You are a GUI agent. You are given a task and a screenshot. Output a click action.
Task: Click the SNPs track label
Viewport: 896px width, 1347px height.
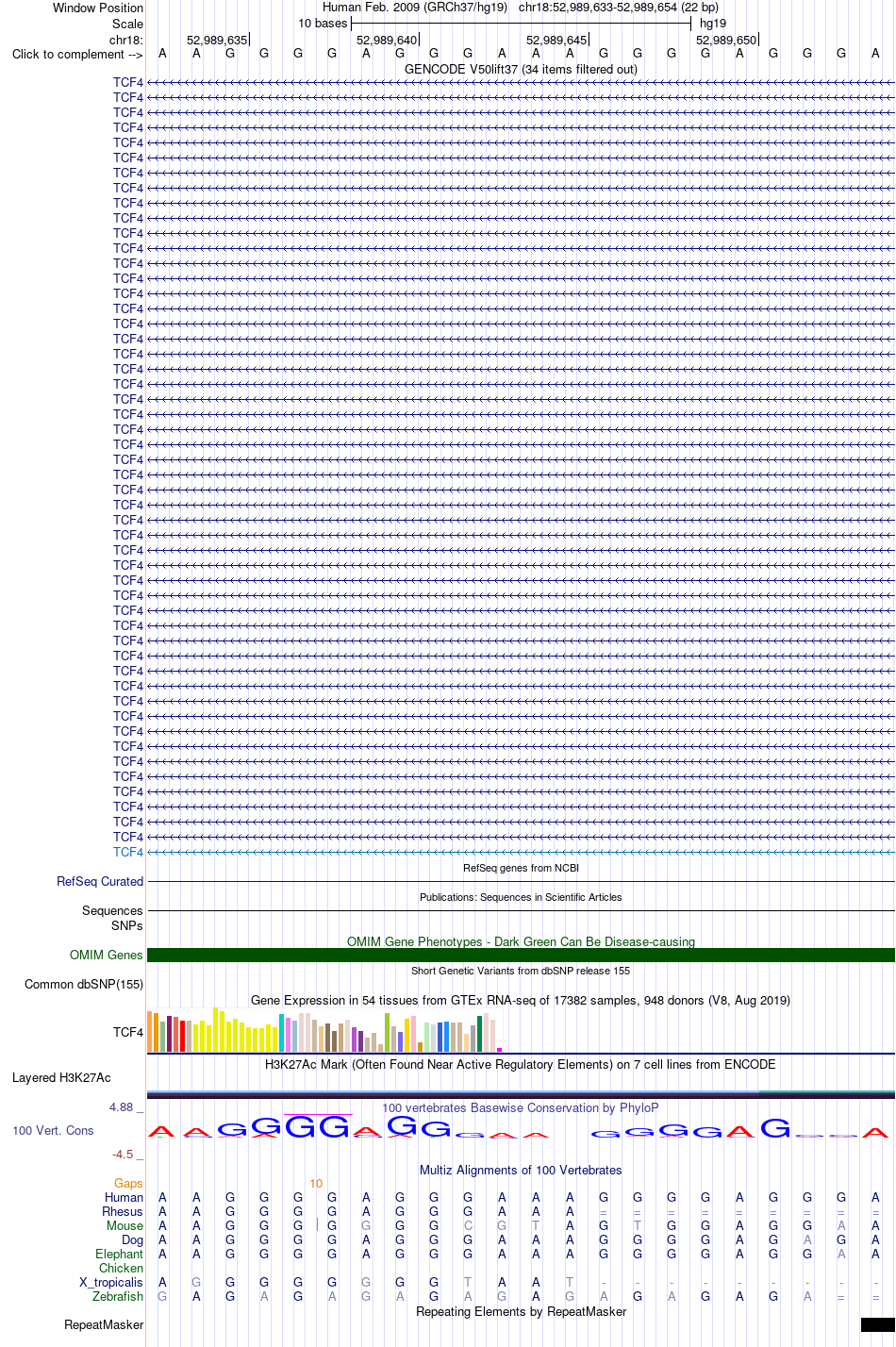tap(127, 926)
